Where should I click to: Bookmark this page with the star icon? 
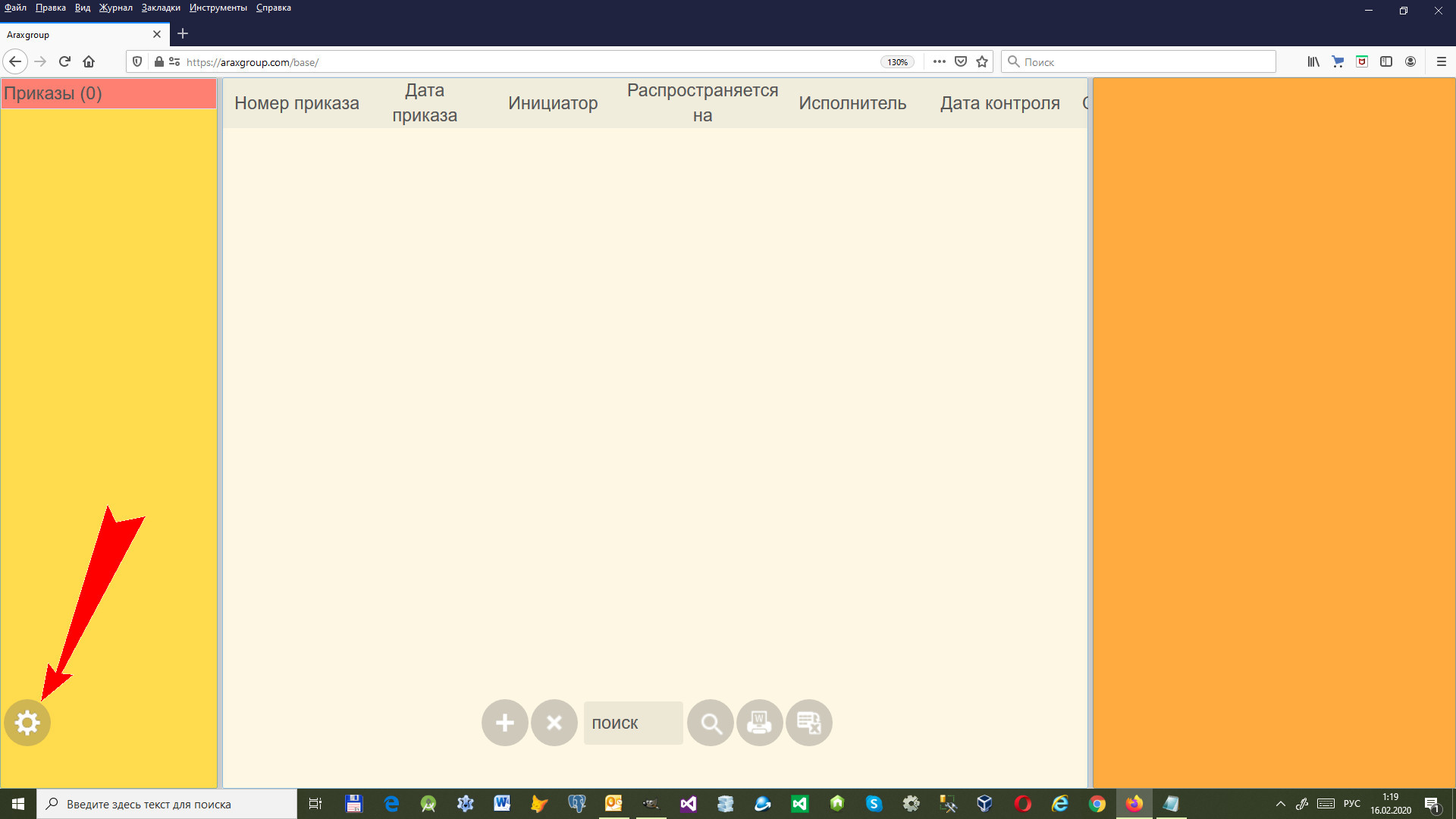tap(982, 62)
